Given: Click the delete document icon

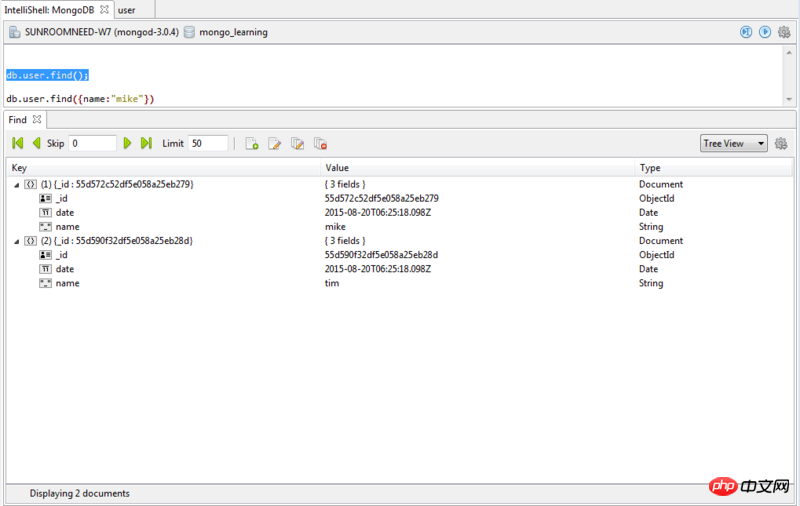Looking at the screenshot, I should (x=320, y=144).
